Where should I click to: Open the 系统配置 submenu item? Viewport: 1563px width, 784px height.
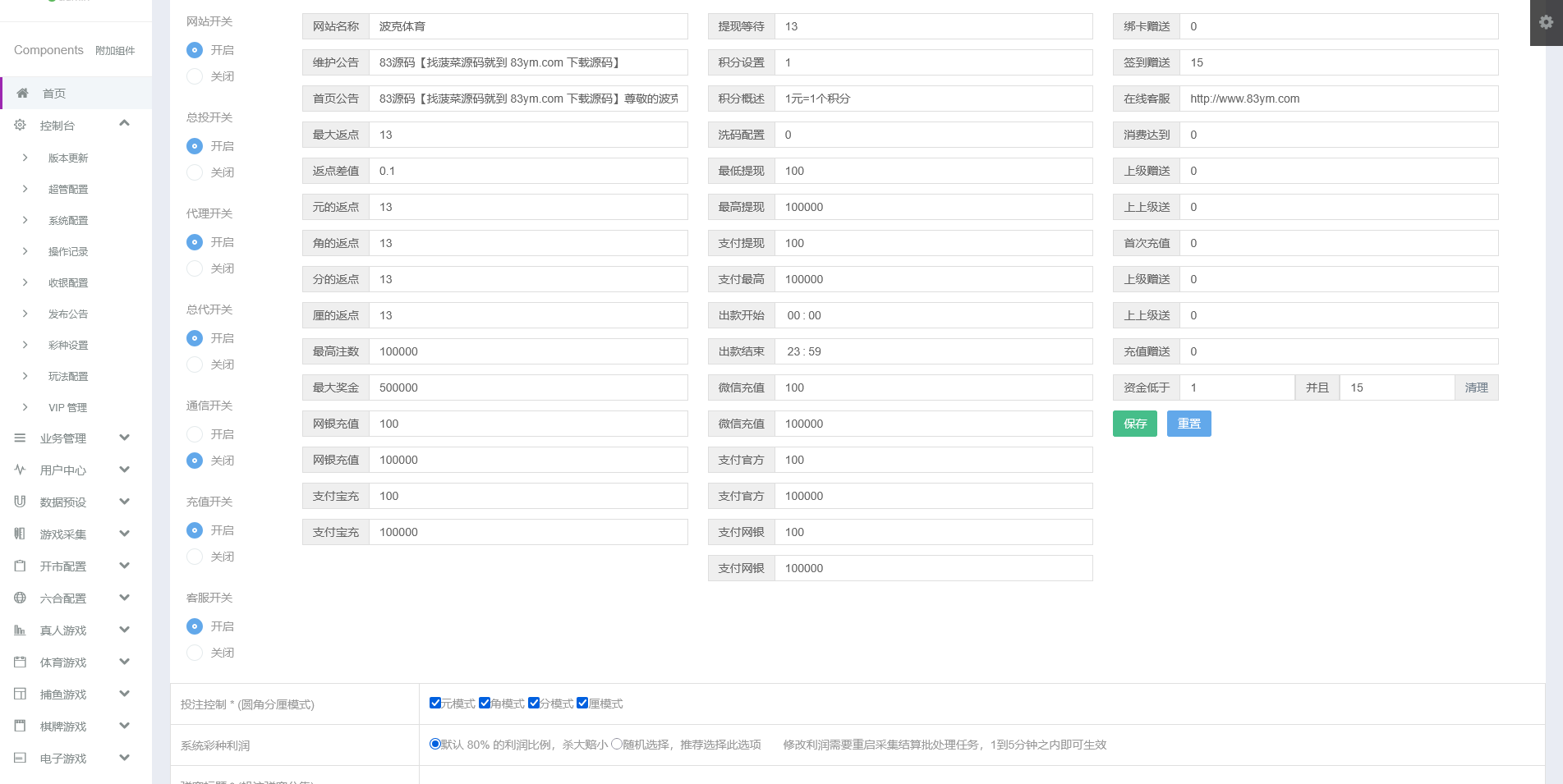tap(68, 221)
